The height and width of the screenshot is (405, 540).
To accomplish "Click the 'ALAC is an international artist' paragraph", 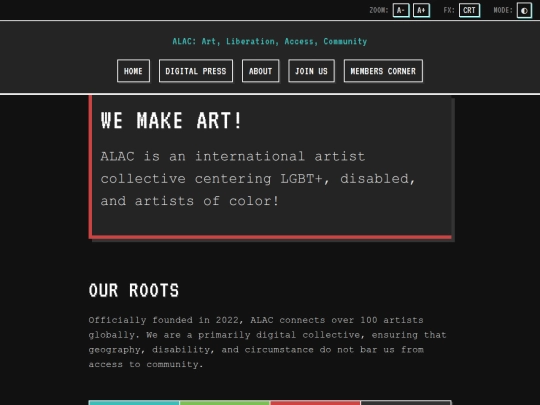I will coord(258,179).
